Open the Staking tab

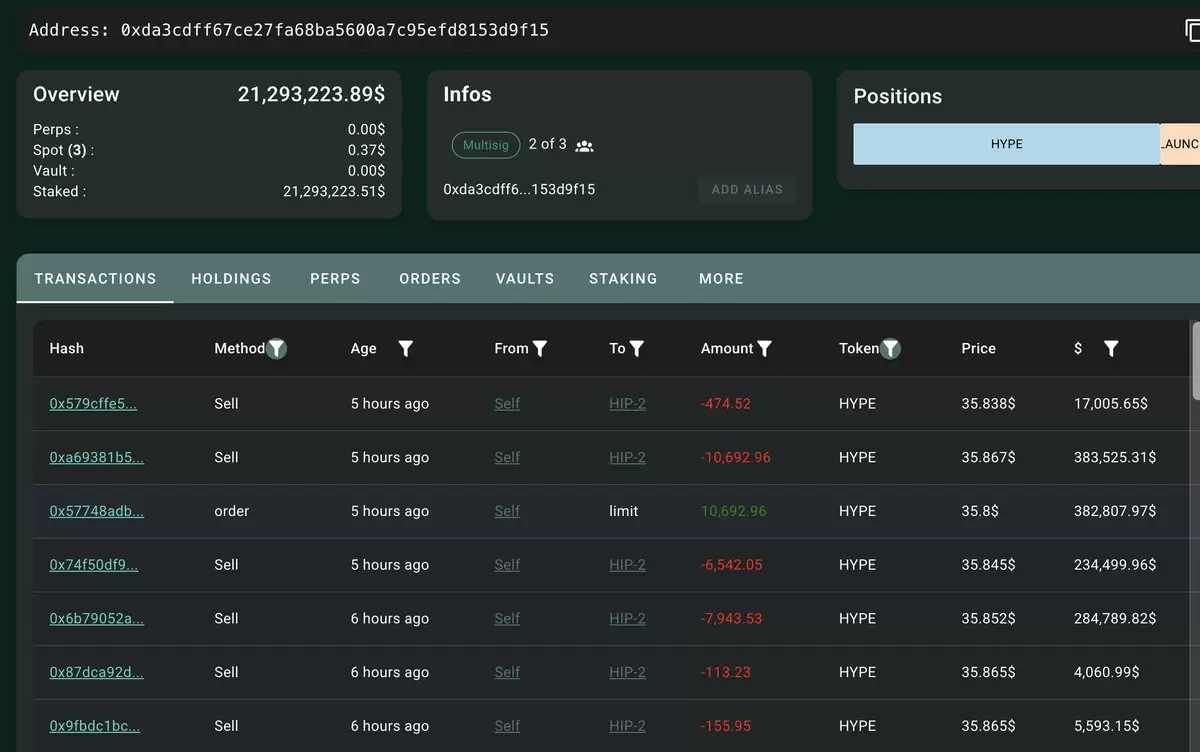click(x=623, y=279)
